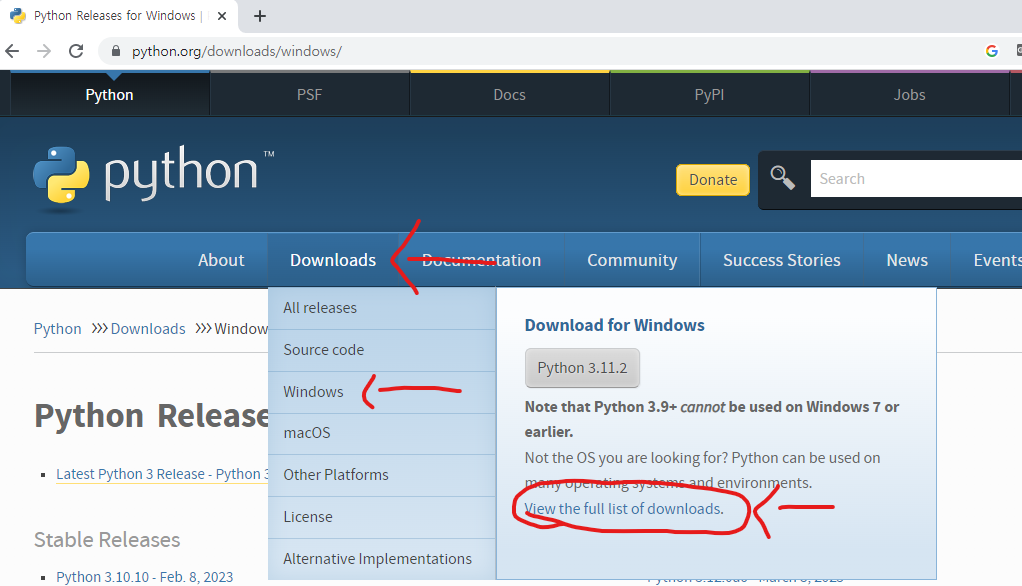
Task: Click the padlock site info icon
Action: coord(116,51)
